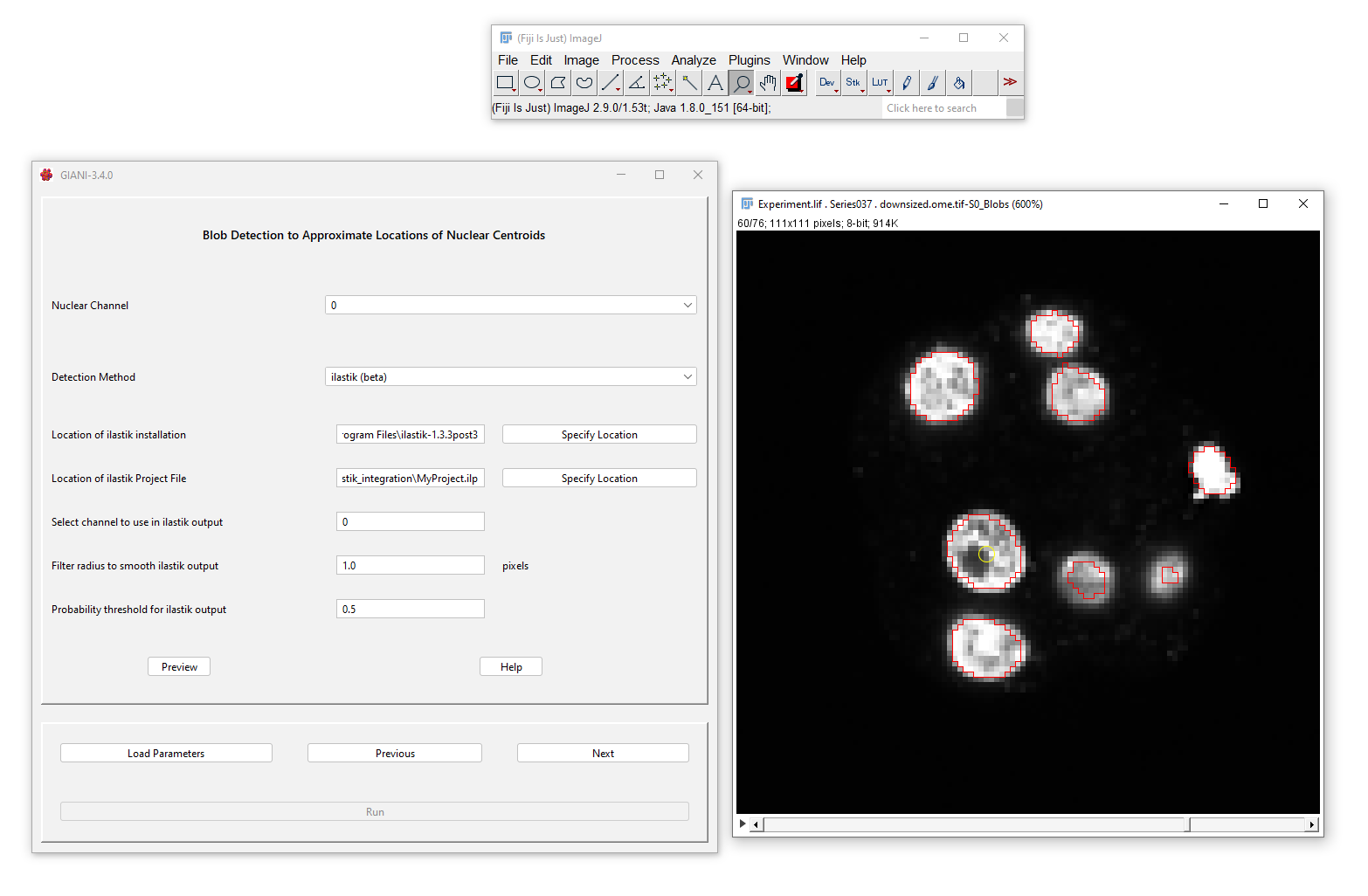Click the ImageJ search box
This screenshot has width=1368, height=896.
coord(943,108)
